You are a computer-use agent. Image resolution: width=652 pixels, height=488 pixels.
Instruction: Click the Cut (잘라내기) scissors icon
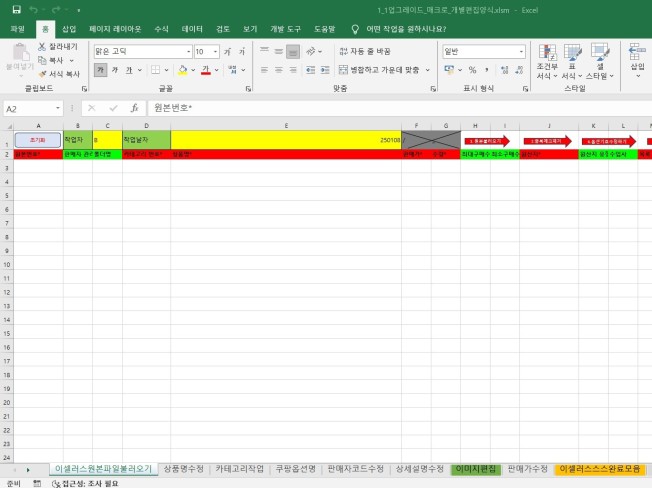(42, 46)
